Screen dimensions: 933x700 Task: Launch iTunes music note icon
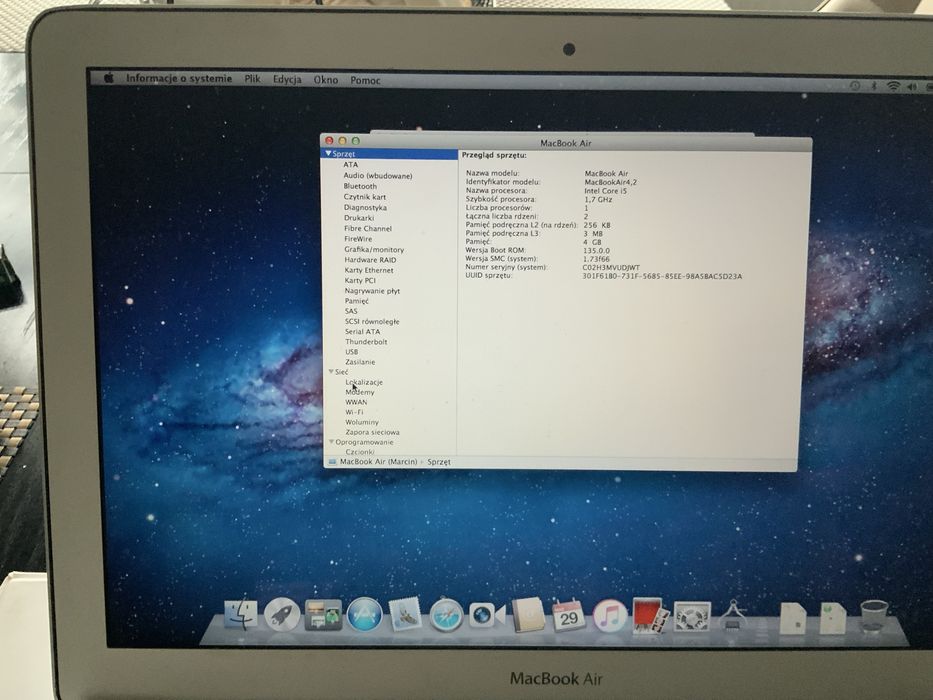coord(609,615)
